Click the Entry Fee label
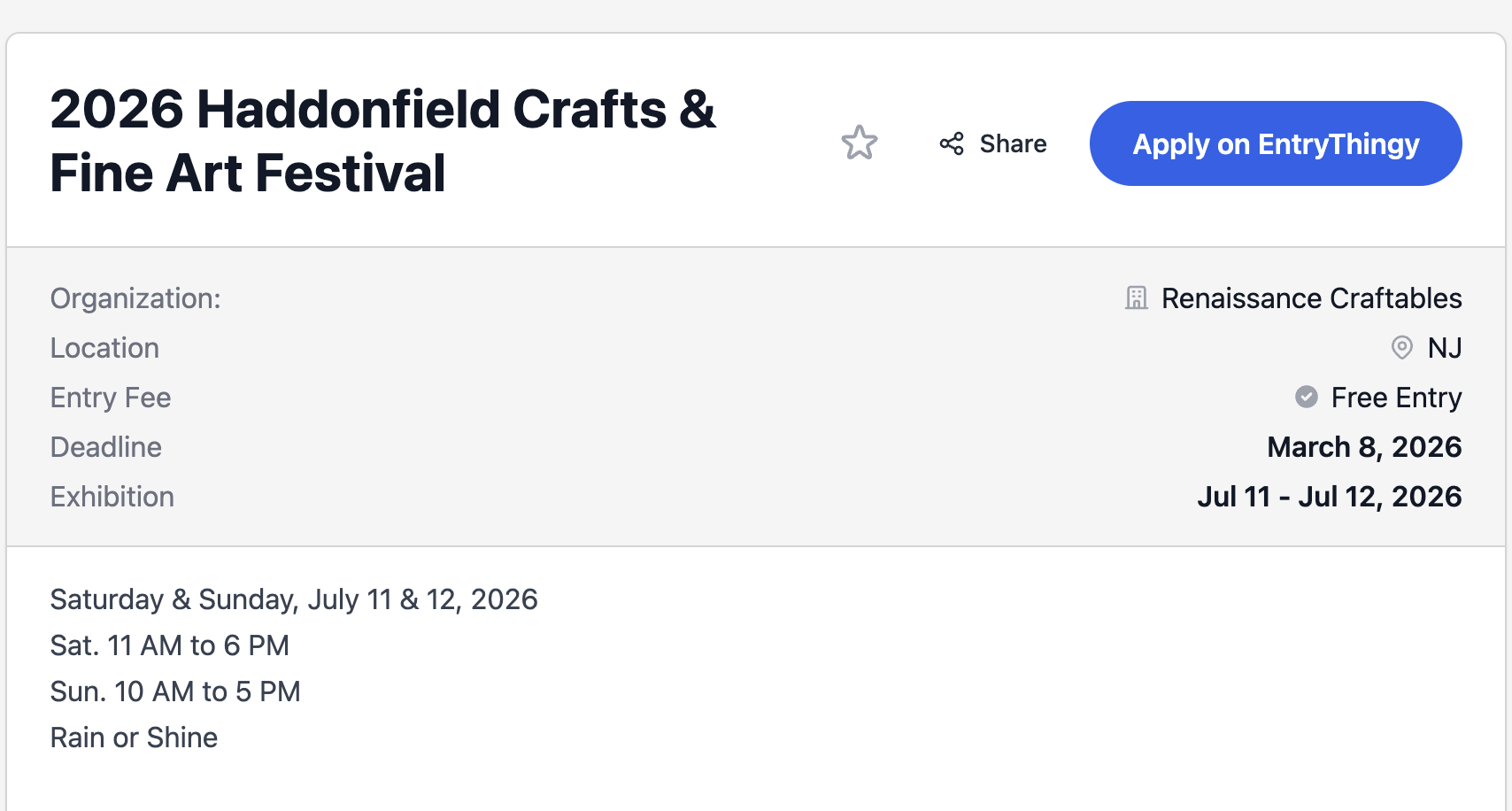The width and height of the screenshot is (1512, 811). click(111, 398)
